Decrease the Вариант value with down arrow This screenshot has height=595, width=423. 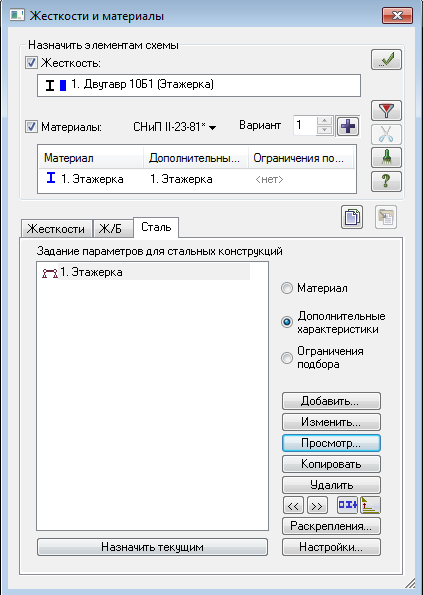point(324,131)
